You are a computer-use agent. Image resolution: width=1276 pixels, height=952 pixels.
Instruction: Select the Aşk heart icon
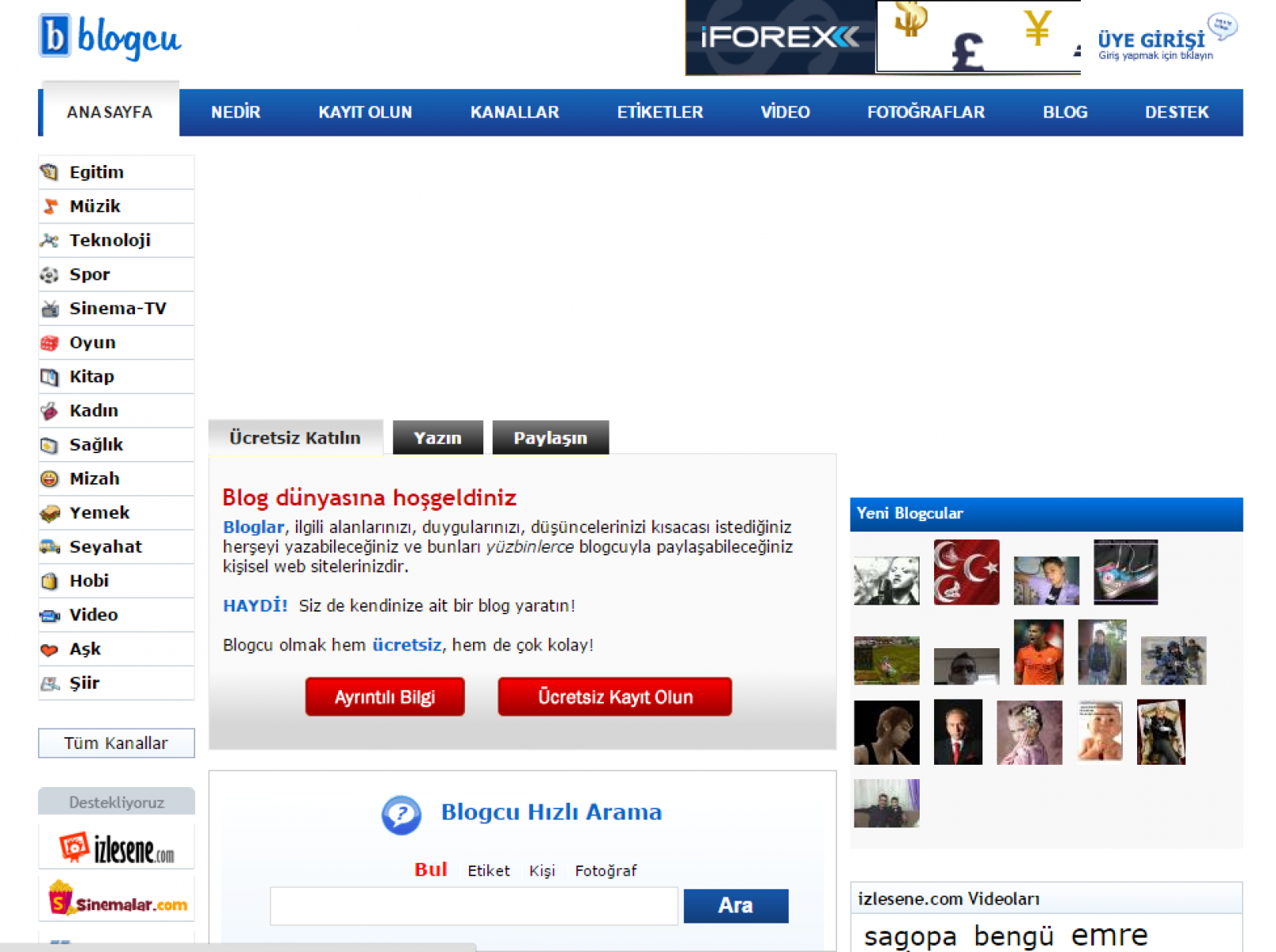coord(50,650)
